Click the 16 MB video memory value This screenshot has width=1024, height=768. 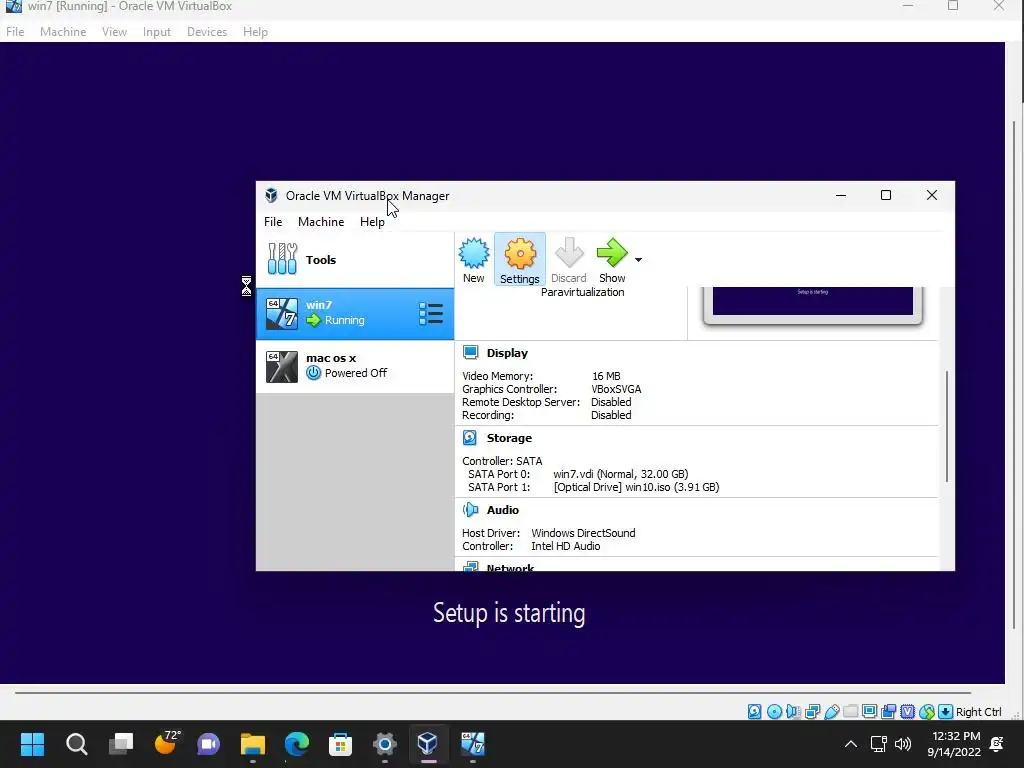(x=606, y=376)
